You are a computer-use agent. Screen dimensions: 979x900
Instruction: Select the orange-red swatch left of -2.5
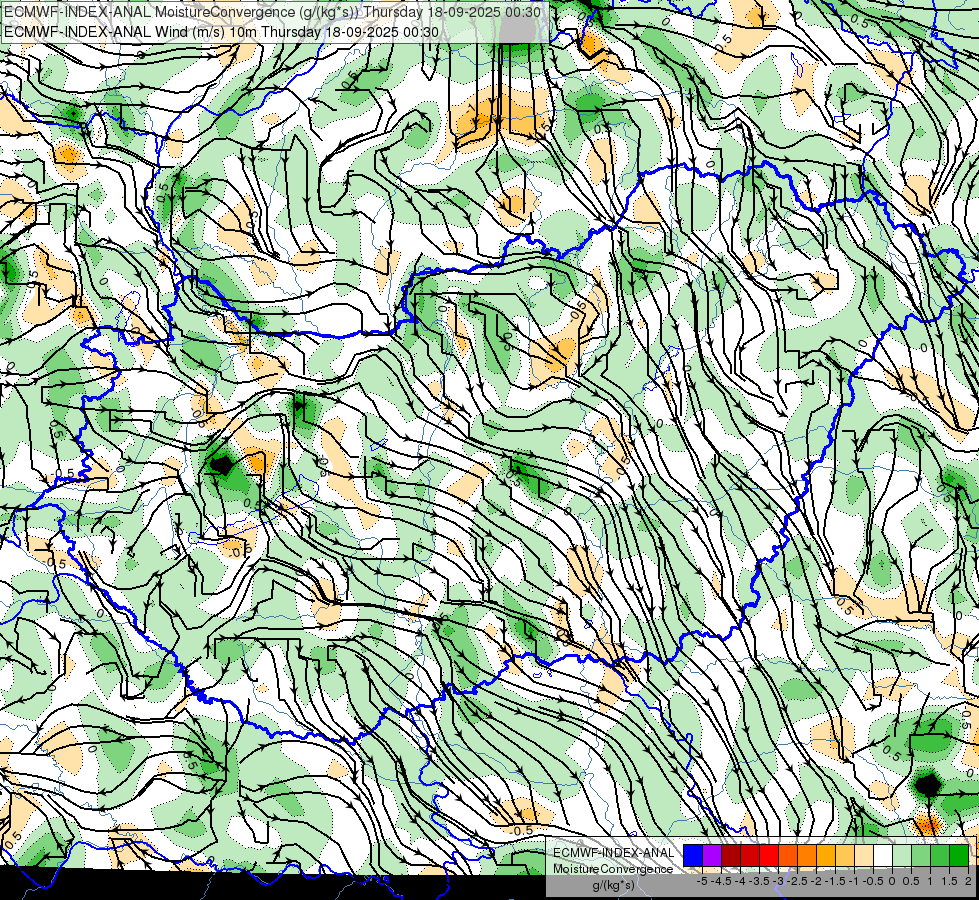[x=788, y=855]
